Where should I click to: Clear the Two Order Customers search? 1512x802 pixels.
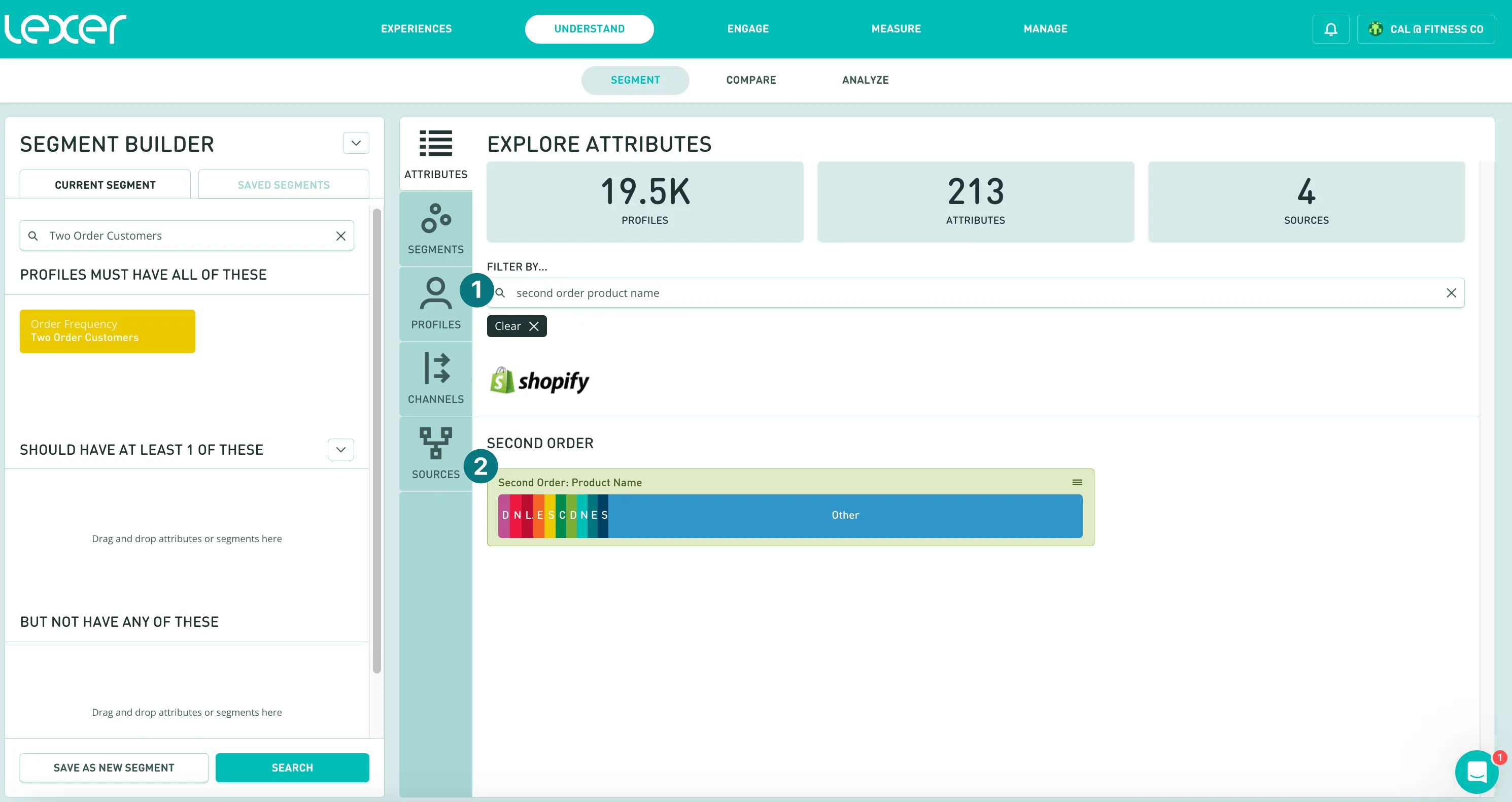tap(340, 236)
